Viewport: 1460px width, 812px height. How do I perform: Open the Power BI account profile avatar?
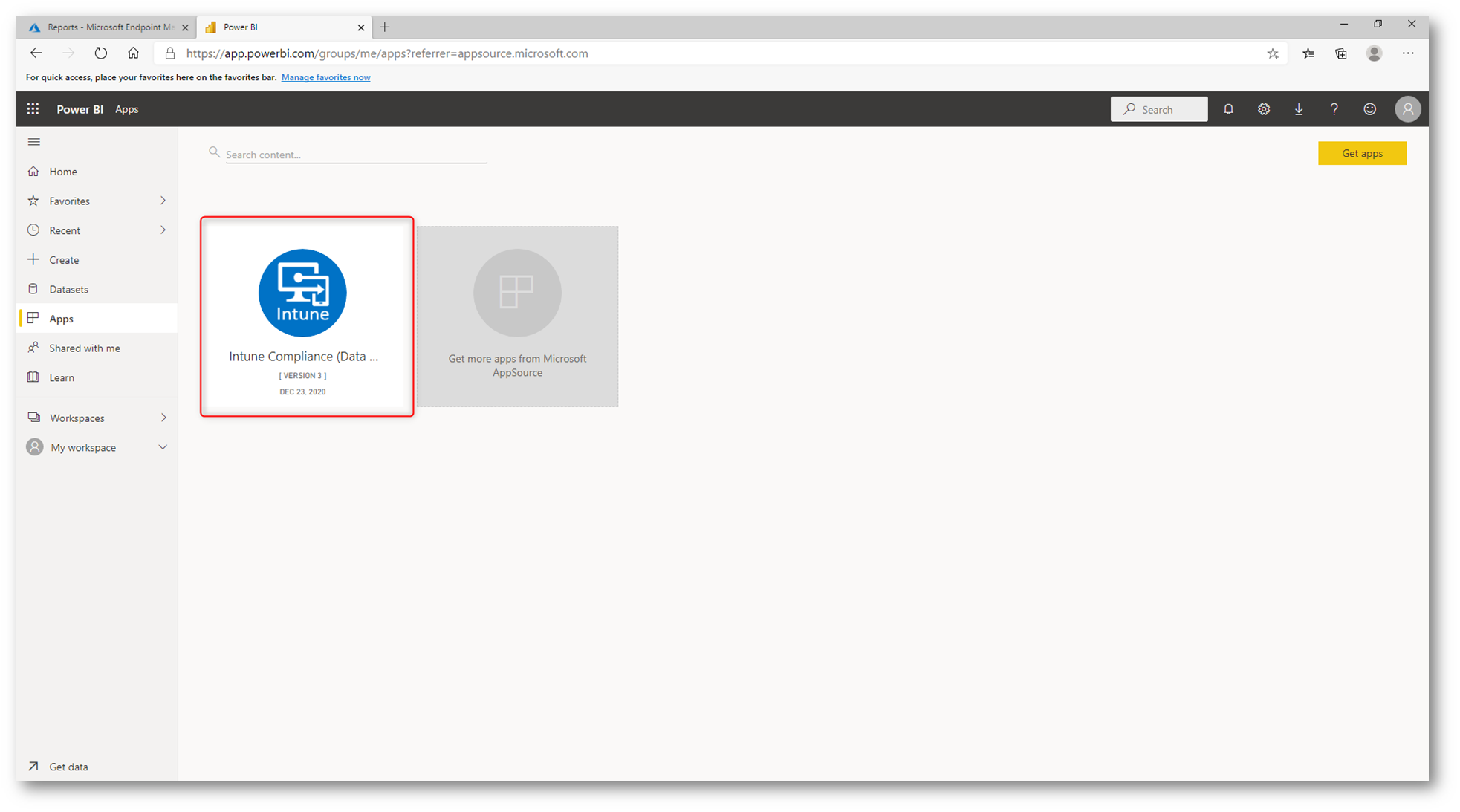pyautogui.click(x=1407, y=109)
